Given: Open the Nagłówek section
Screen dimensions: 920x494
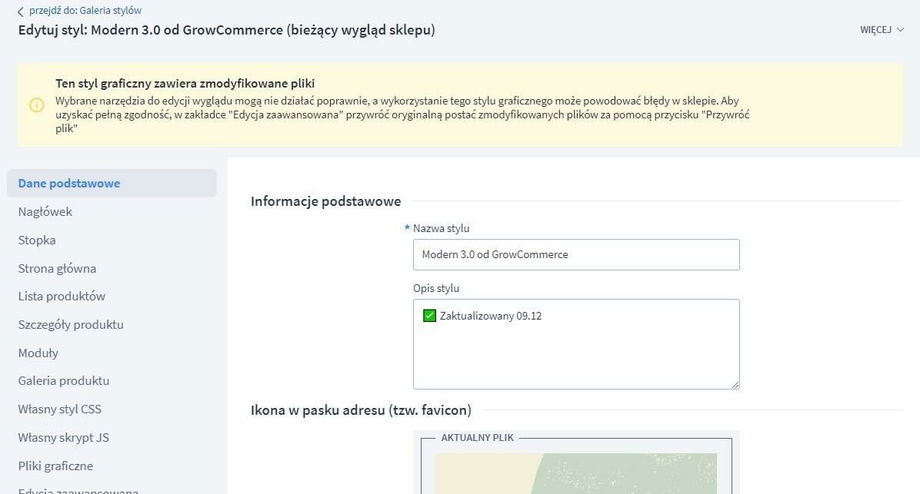Looking at the screenshot, I should pos(45,212).
